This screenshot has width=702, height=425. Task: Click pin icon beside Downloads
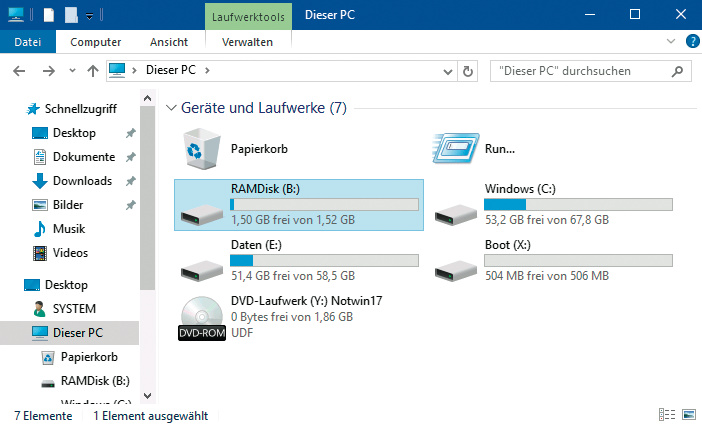pos(130,181)
